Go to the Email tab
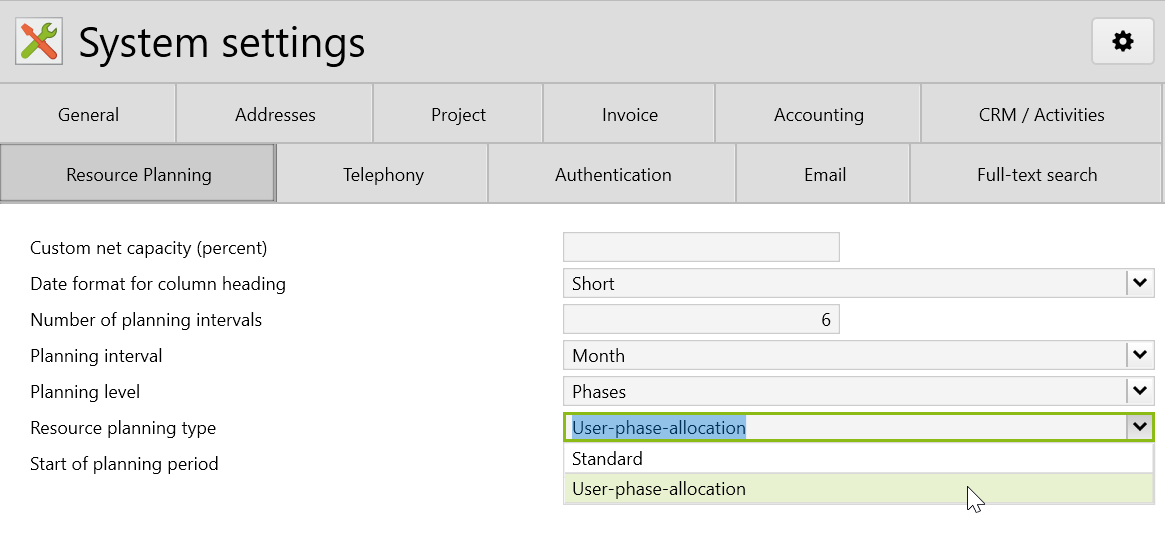This screenshot has height=541, width=1165. click(824, 175)
